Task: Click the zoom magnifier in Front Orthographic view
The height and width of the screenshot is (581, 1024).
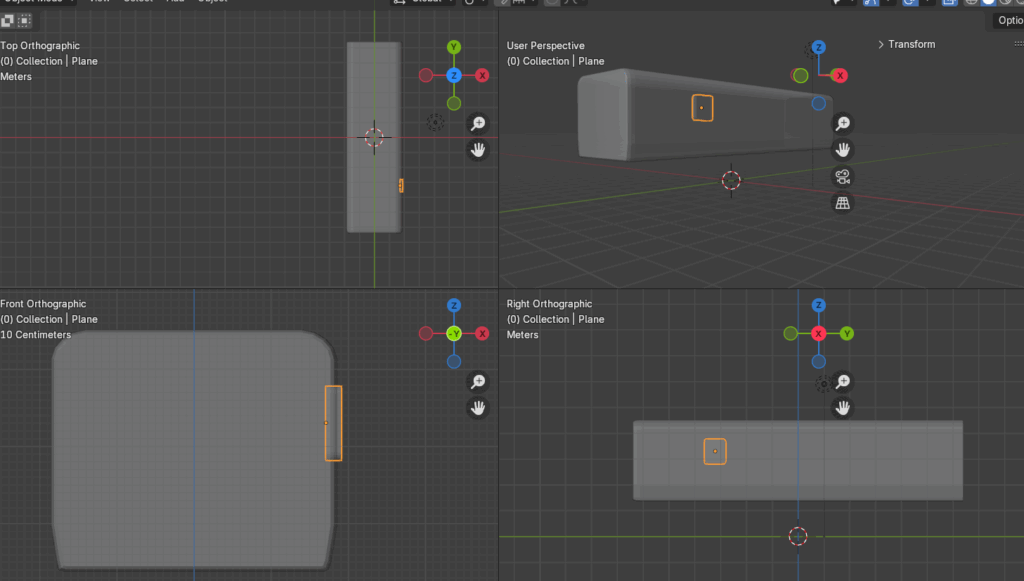Action: (479, 381)
